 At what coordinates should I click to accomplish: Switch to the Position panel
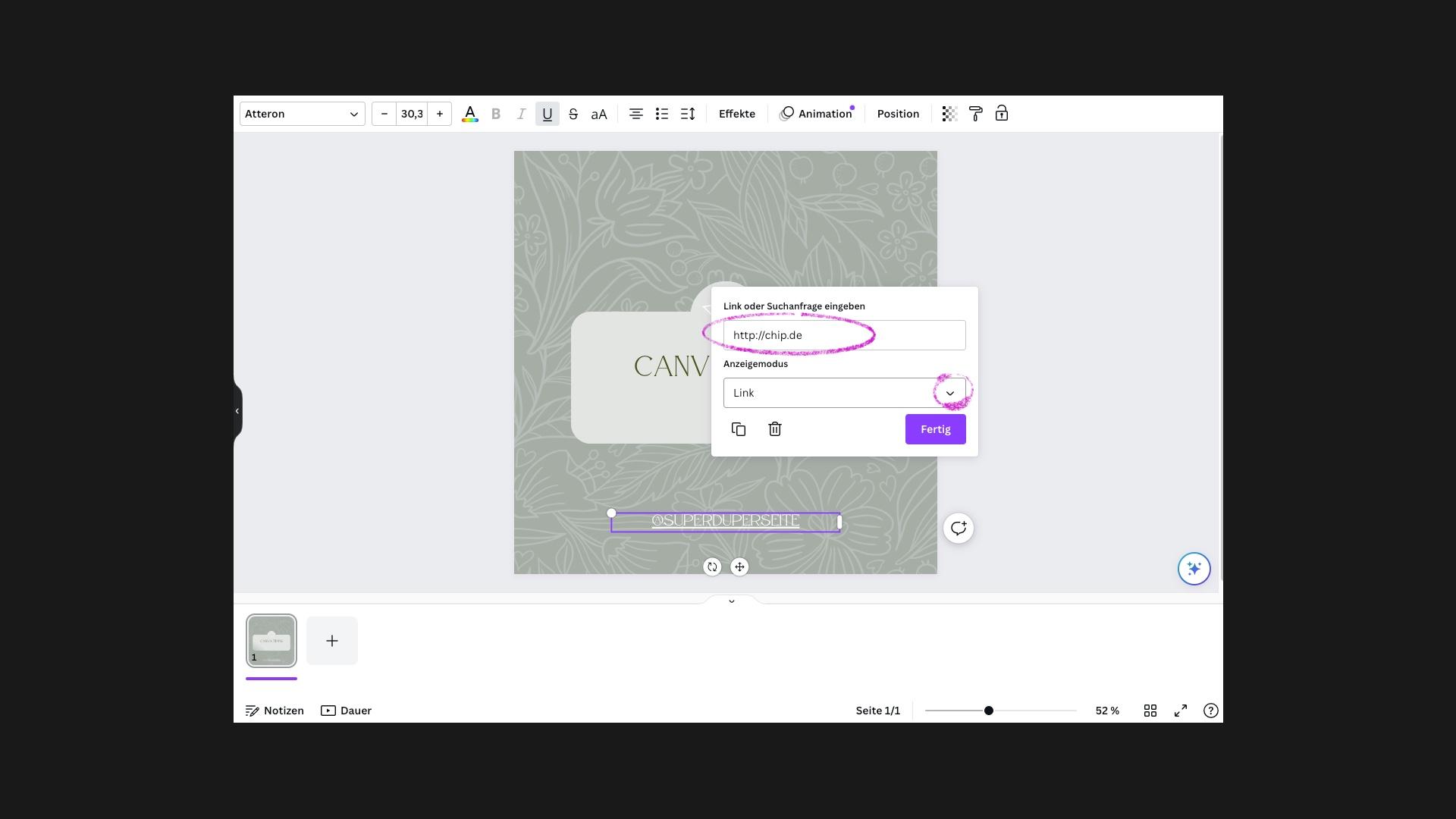[898, 114]
